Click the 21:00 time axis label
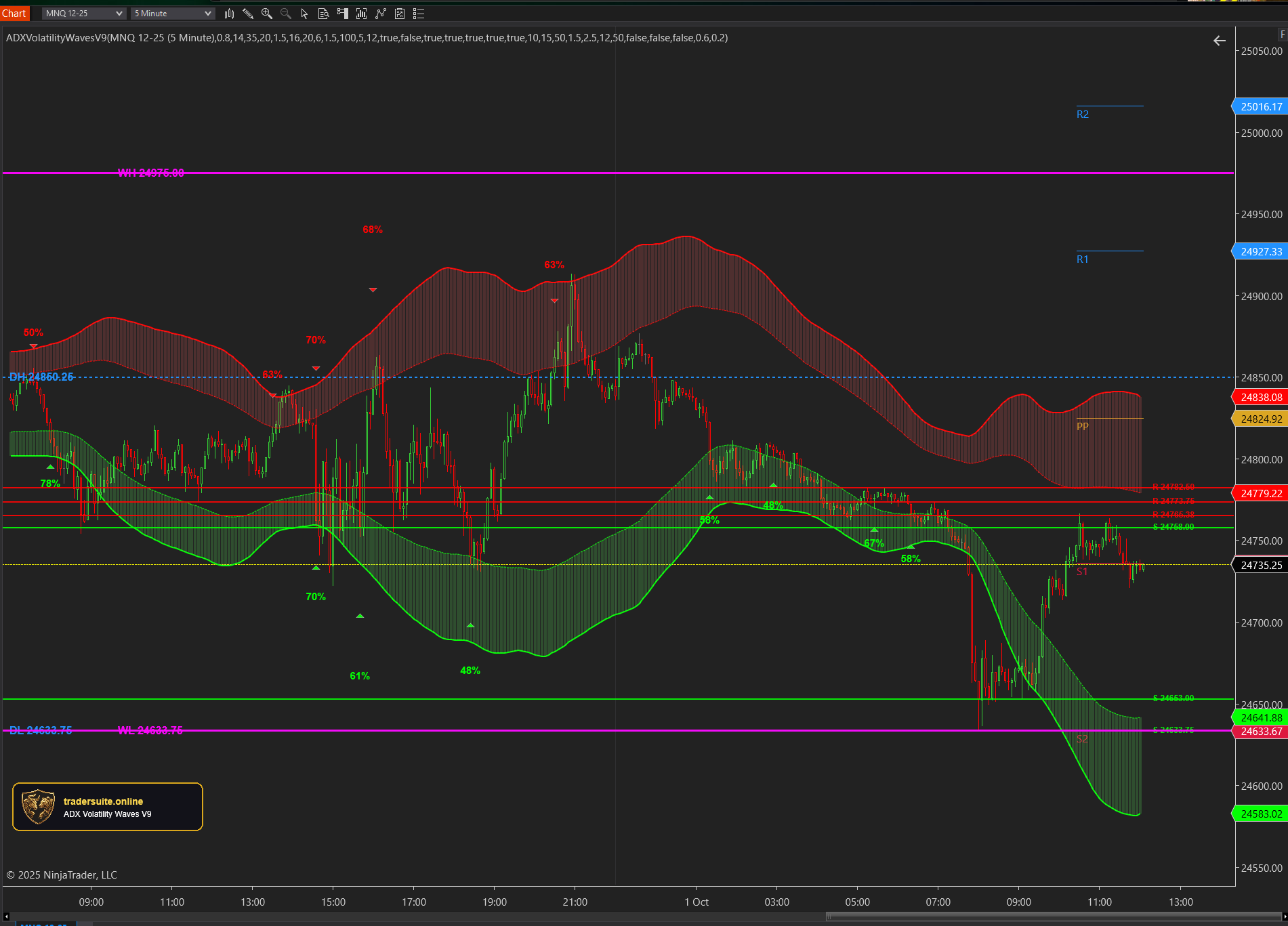 575,902
